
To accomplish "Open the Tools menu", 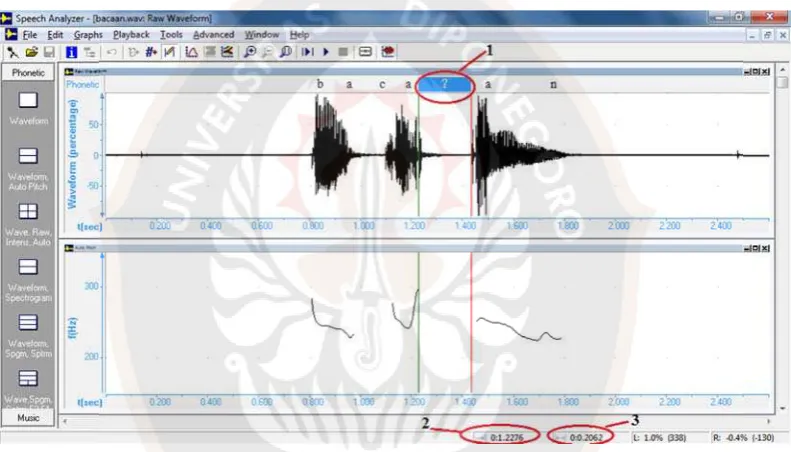I will click(171, 35).
